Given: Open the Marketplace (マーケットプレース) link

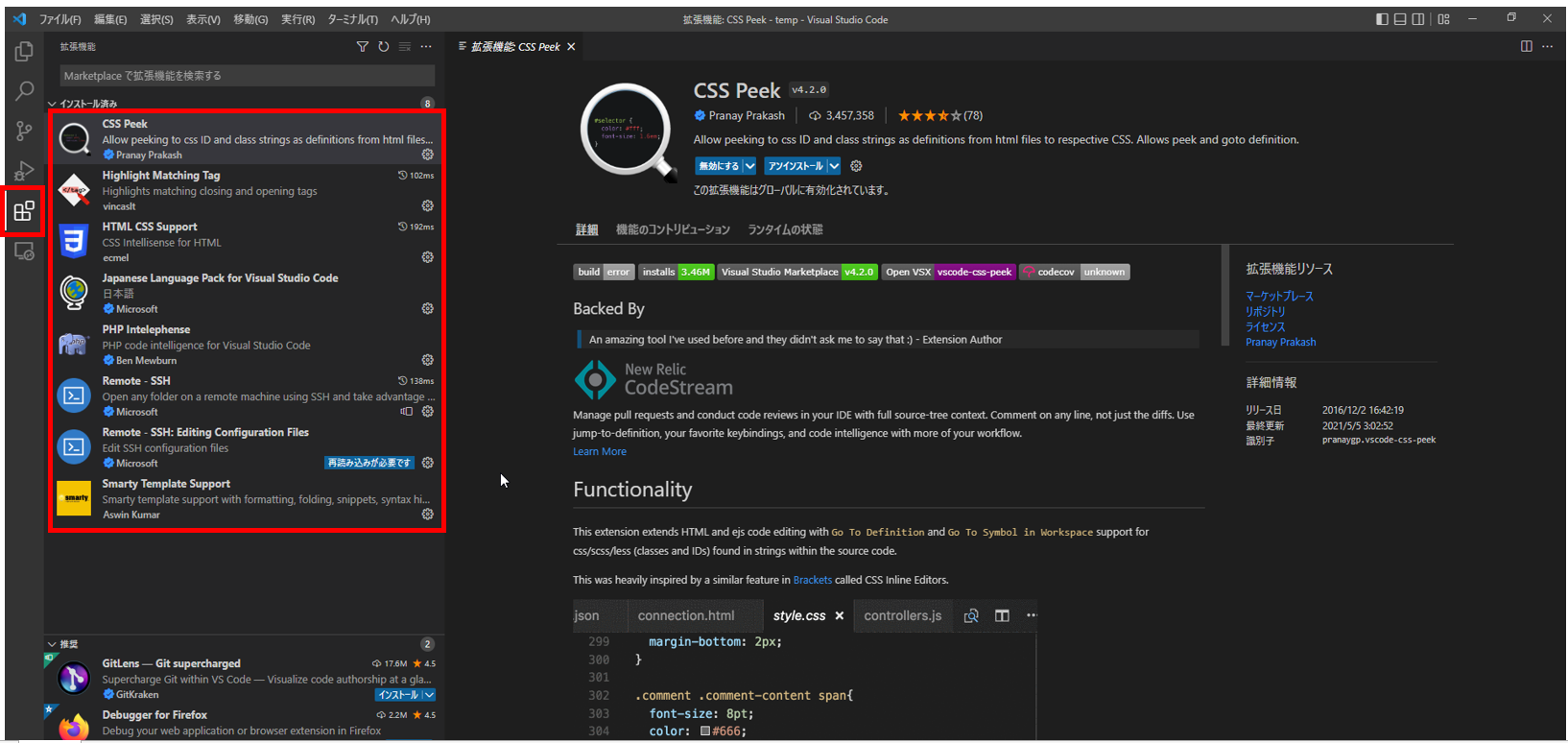Looking at the screenshot, I should click(x=1279, y=297).
